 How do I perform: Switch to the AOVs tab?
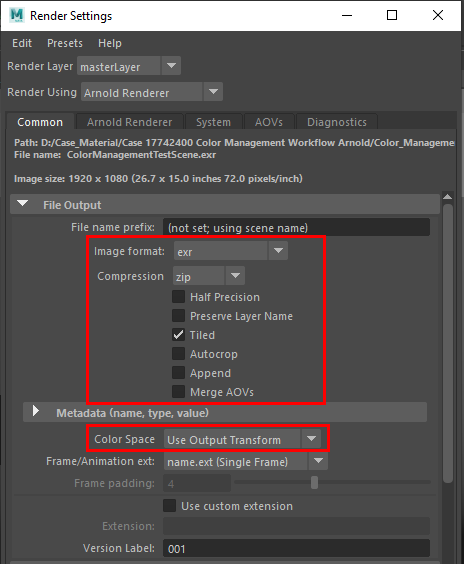tap(269, 122)
